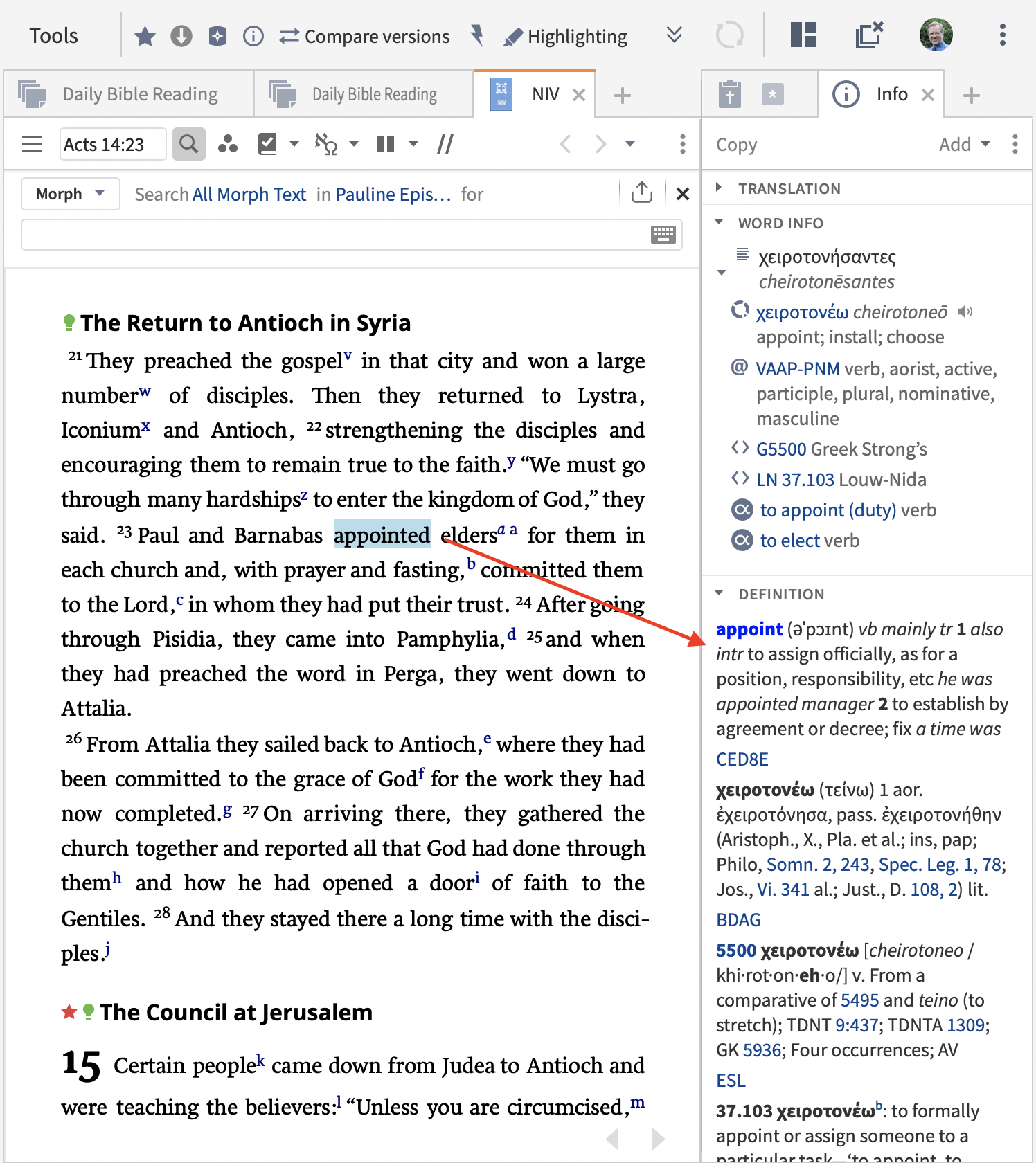Click the parallel resources slashes icon
Image resolution: width=1036 pixels, height=1163 pixels.
(445, 144)
